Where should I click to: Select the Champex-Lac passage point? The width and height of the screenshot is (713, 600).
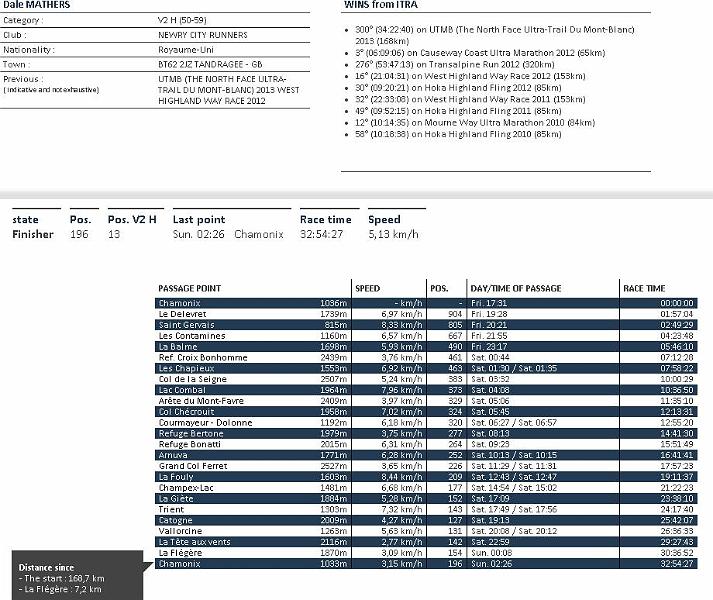tap(425, 488)
